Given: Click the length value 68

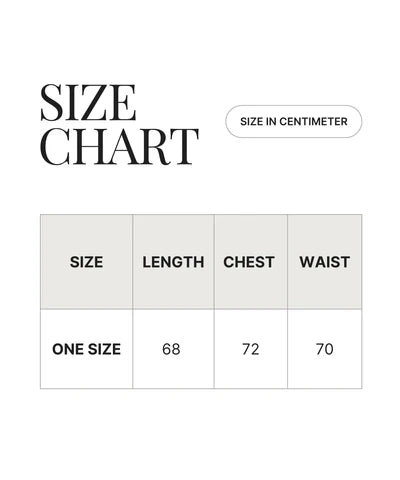Looking at the screenshot, I should [x=171, y=349].
